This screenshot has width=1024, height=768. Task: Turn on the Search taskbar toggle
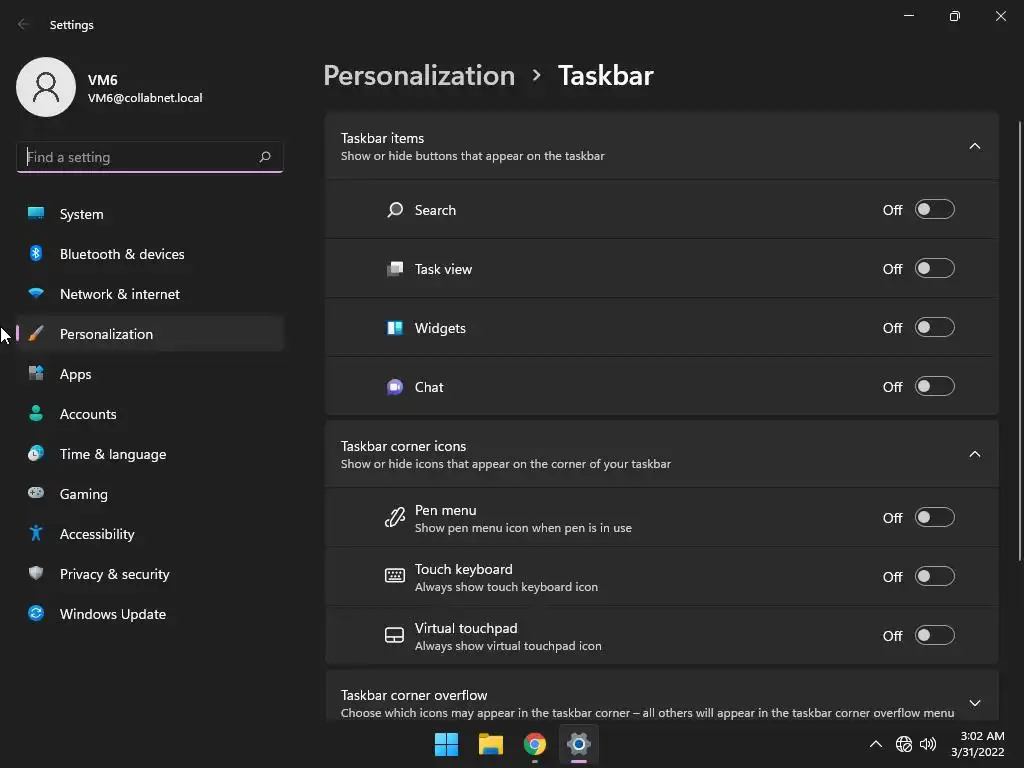pos(935,210)
